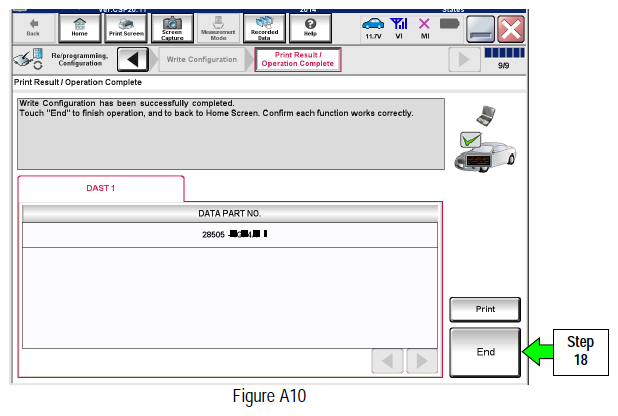Minimize the application window
Screen dimensions: 618x416
click(x=480, y=29)
